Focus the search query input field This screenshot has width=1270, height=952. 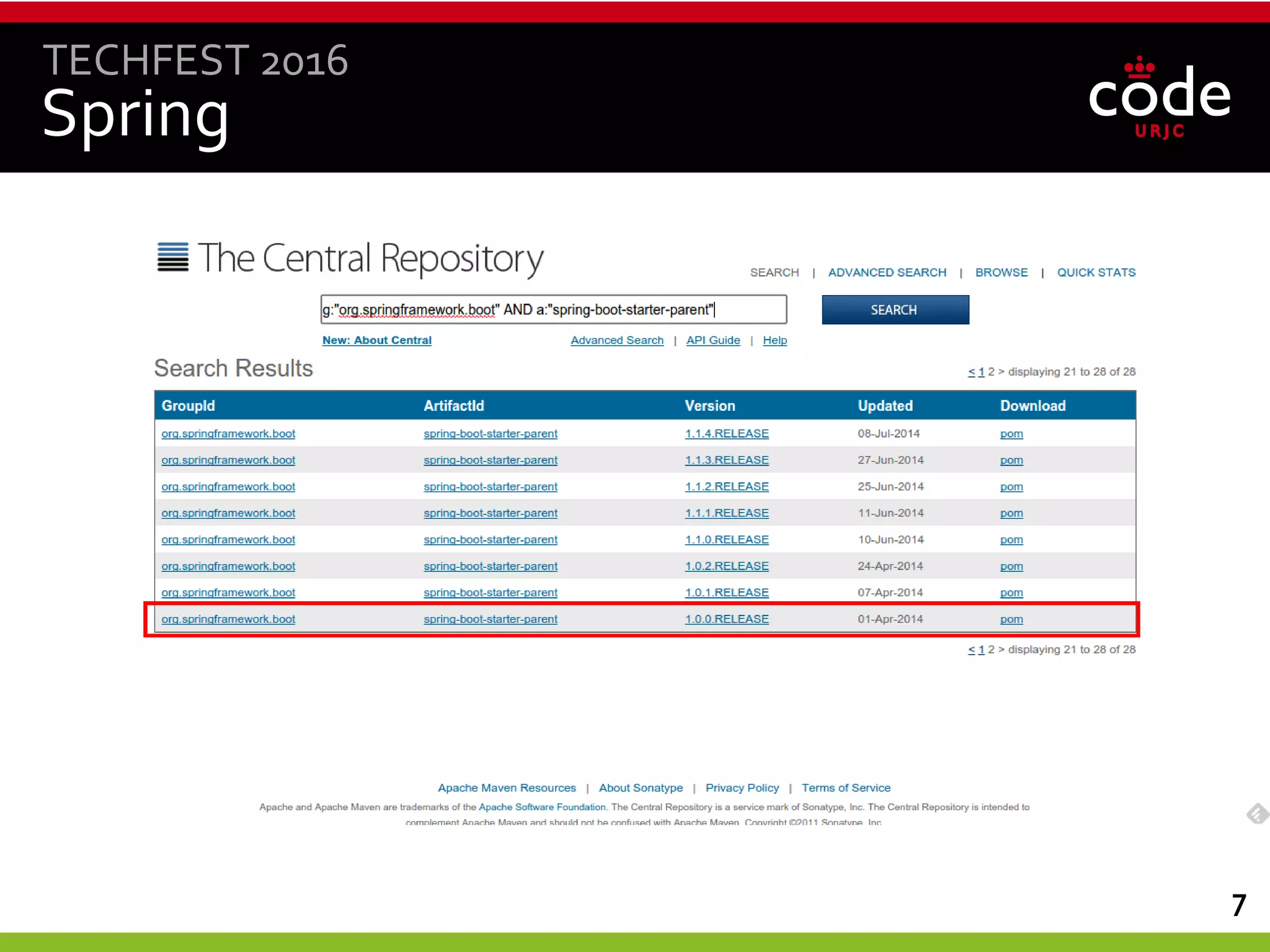pos(553,309)
